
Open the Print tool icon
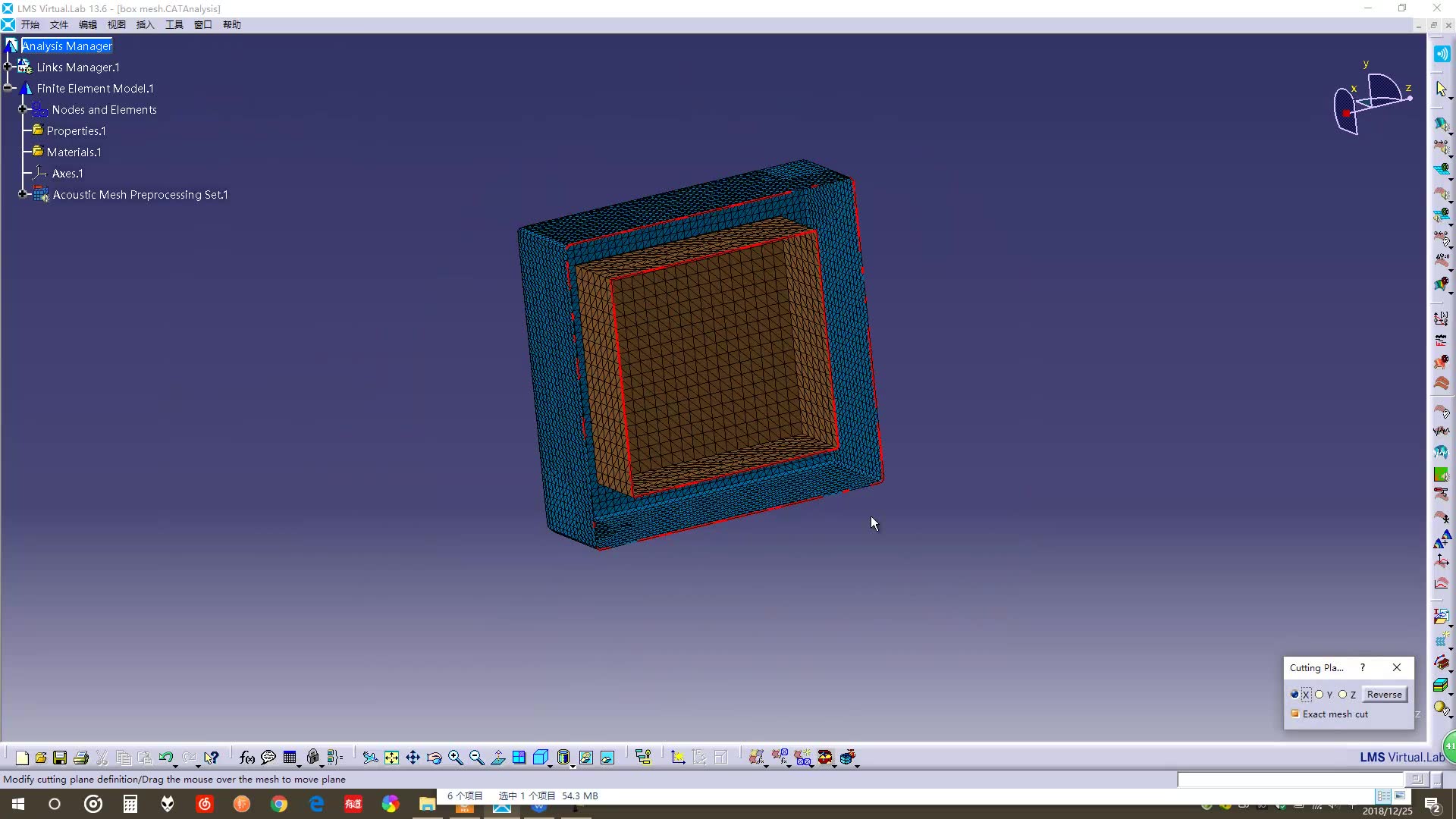click(x=80, y=758)
